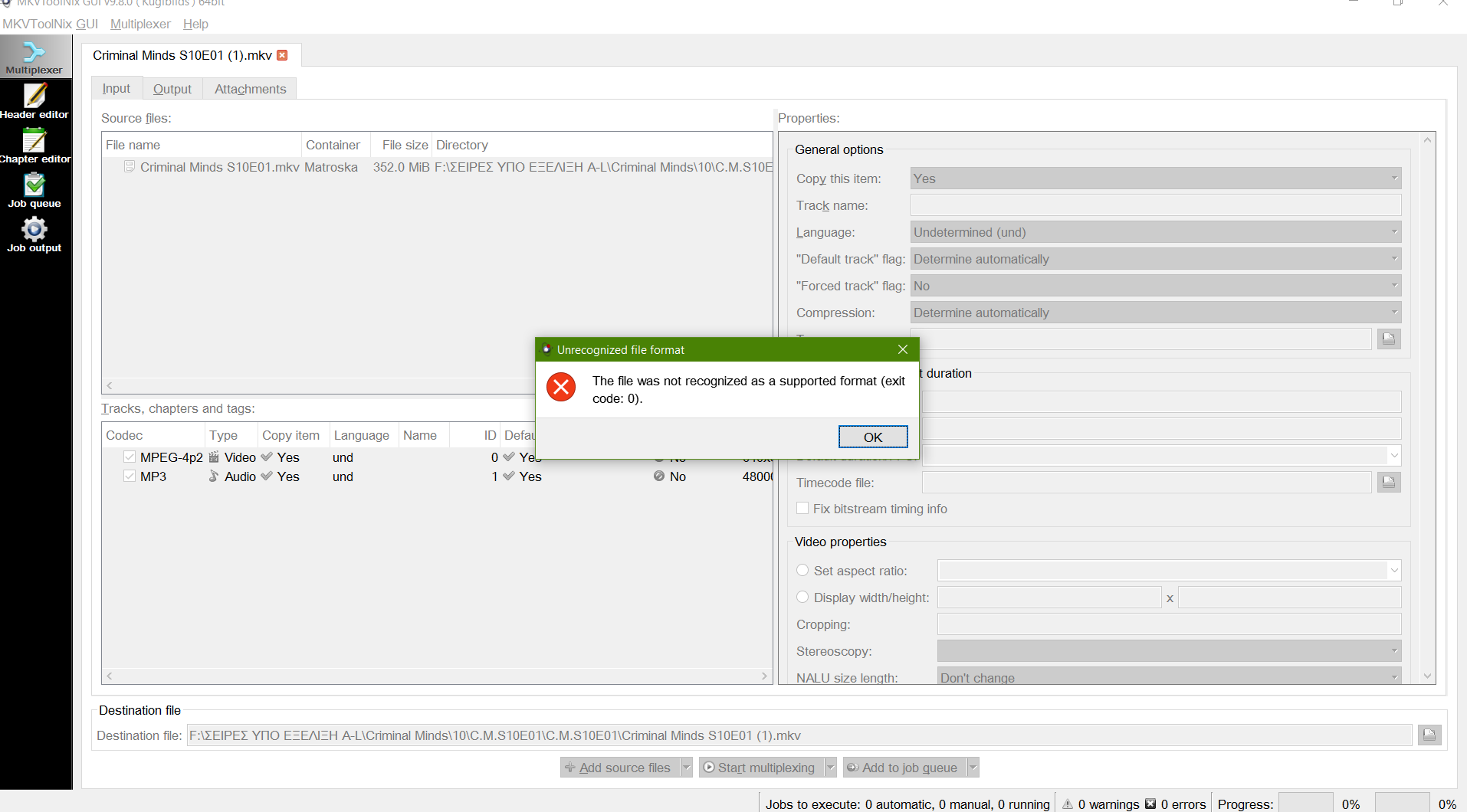Enable Fix bitstream timing info checkbox
Screen dimensions: 1467x812
pyautogui.click(x=802, y=509)
